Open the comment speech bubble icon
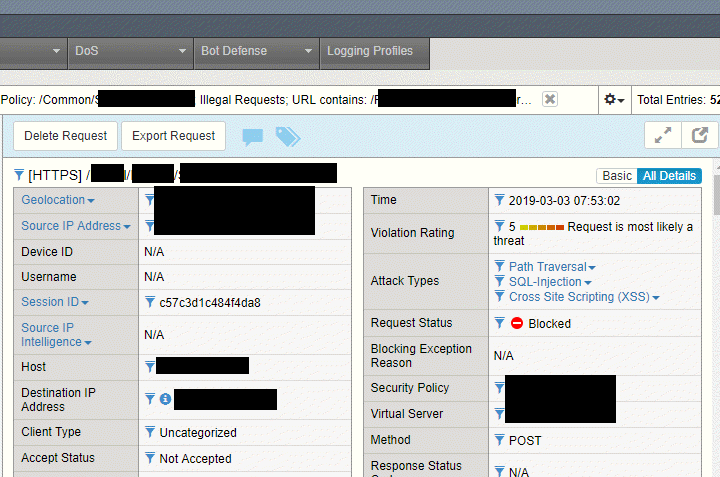The image size is (720, 477). [253, 137]
